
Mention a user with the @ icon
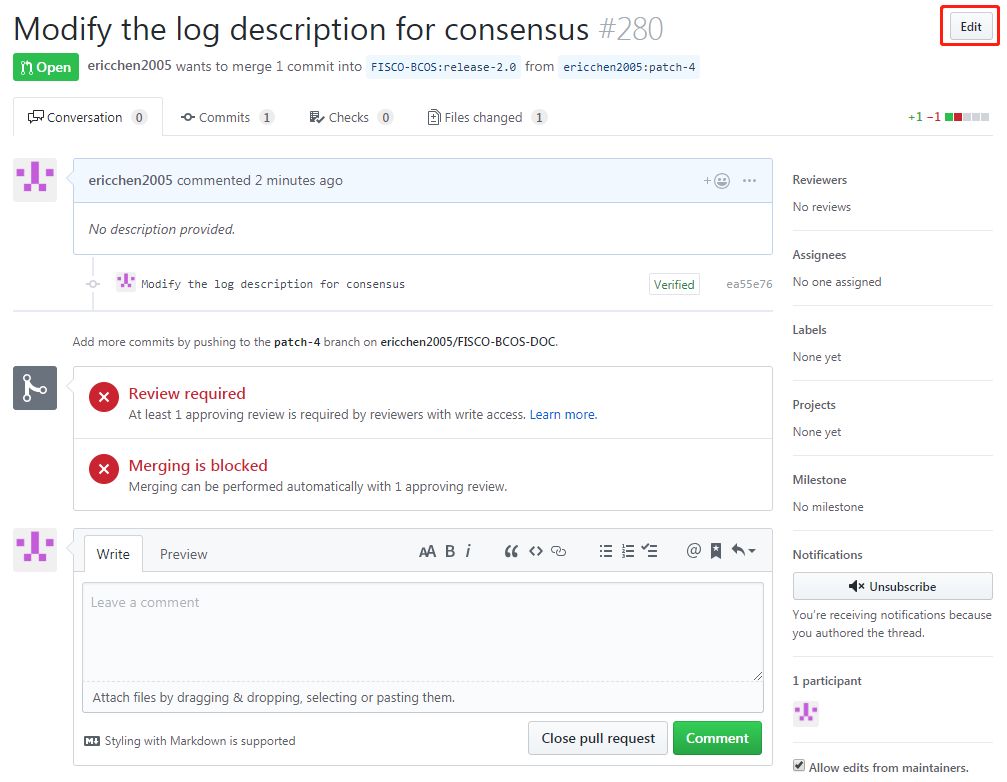pyautogui.click(x=693, y=551)
